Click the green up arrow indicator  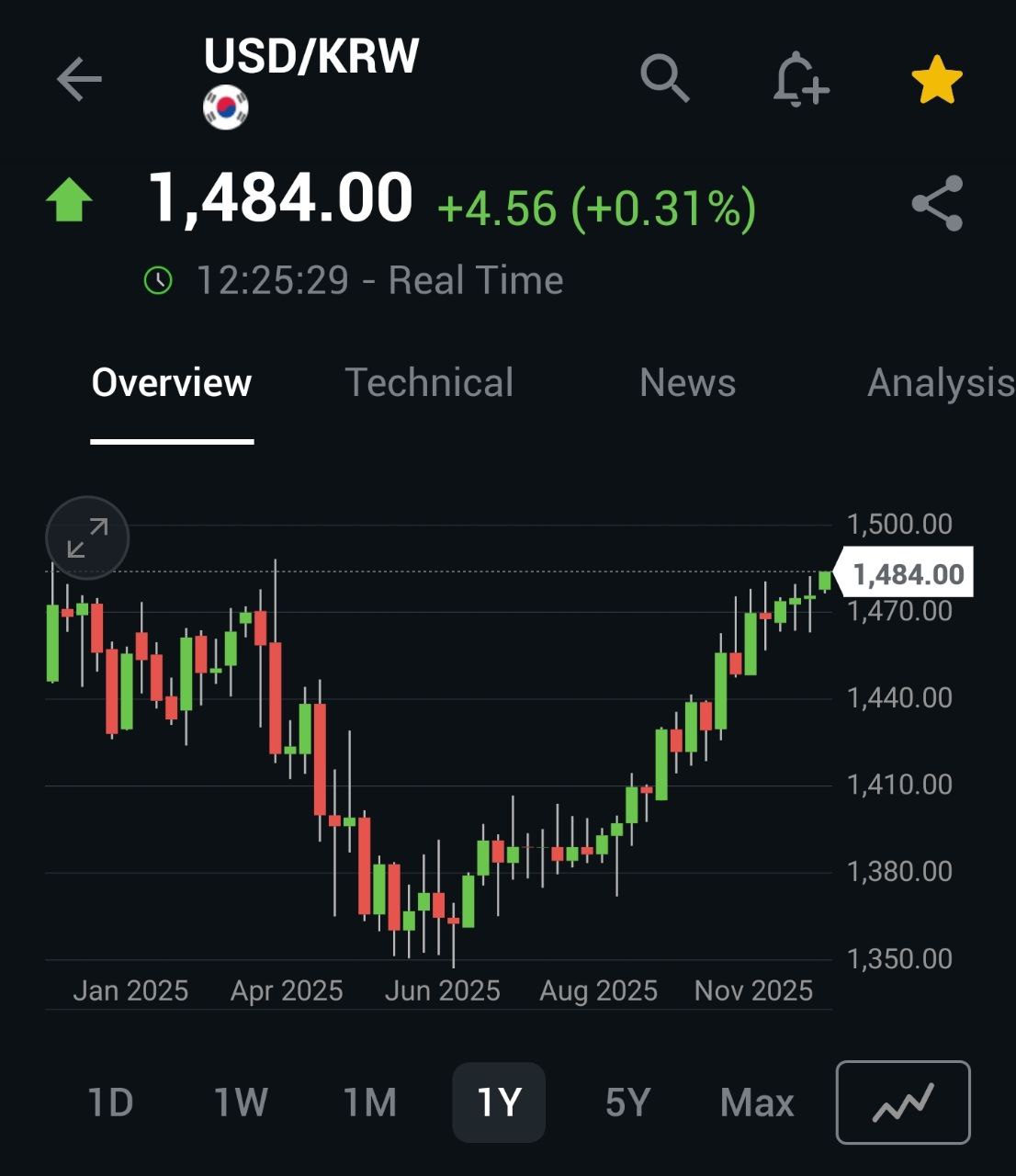click(x=70, y=200)
